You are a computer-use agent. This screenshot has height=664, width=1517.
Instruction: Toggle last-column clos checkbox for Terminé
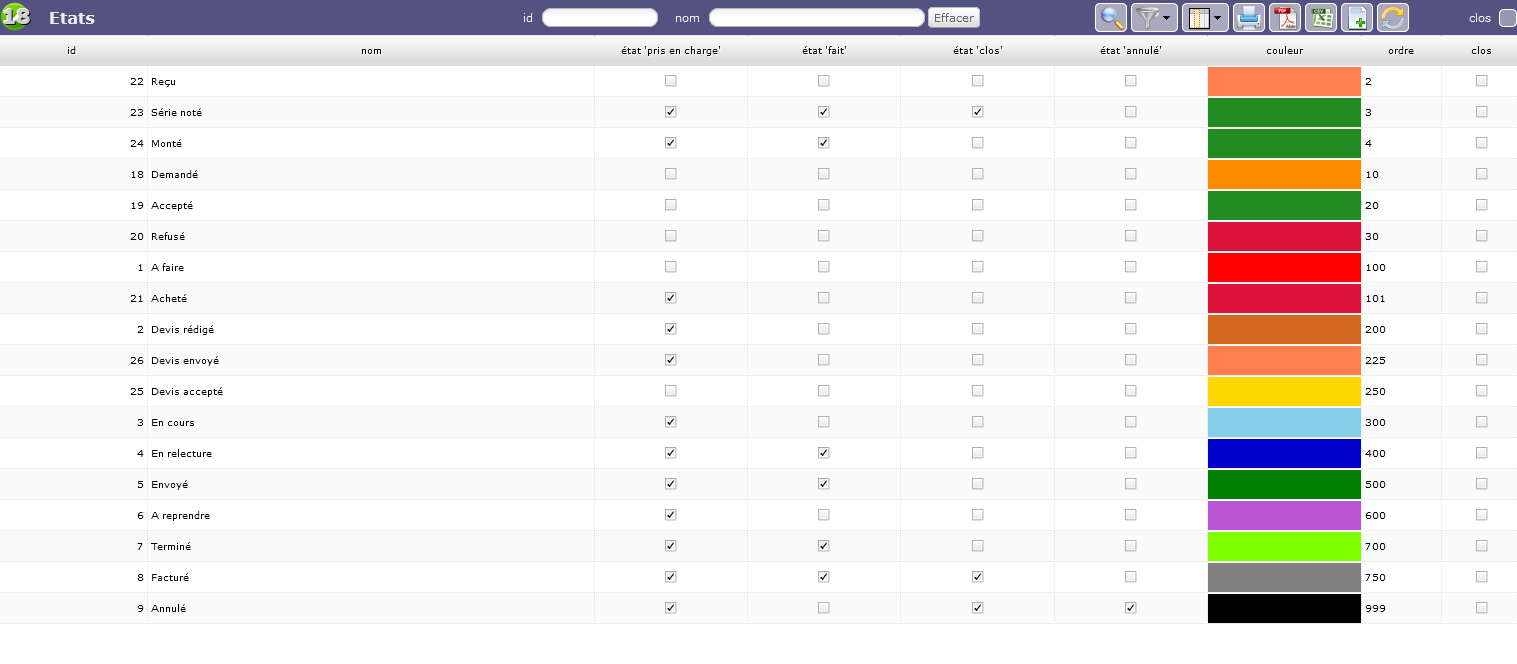[1481, 546]
